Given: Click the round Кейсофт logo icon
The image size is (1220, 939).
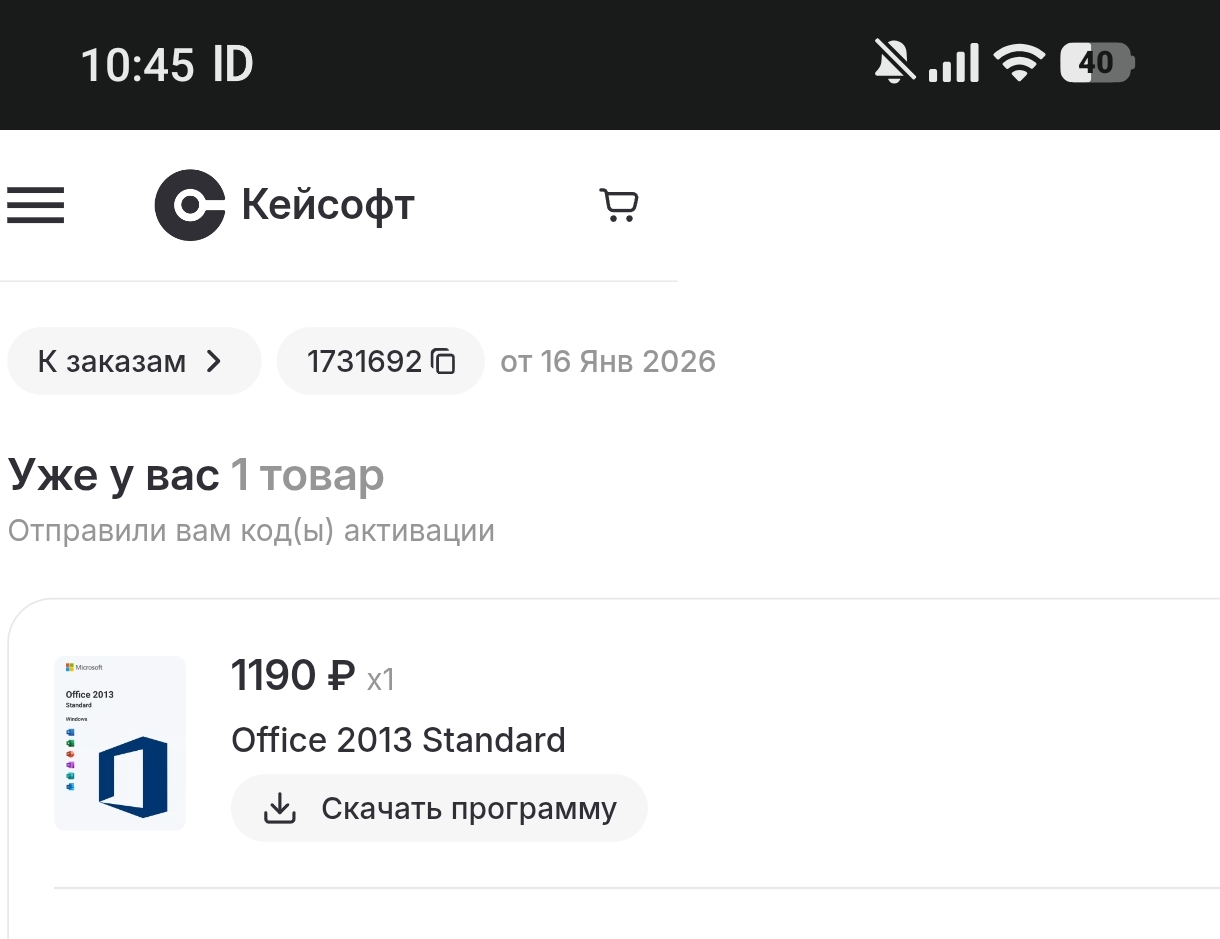Looking at the screenshot, I should click(x=189, y=205).
